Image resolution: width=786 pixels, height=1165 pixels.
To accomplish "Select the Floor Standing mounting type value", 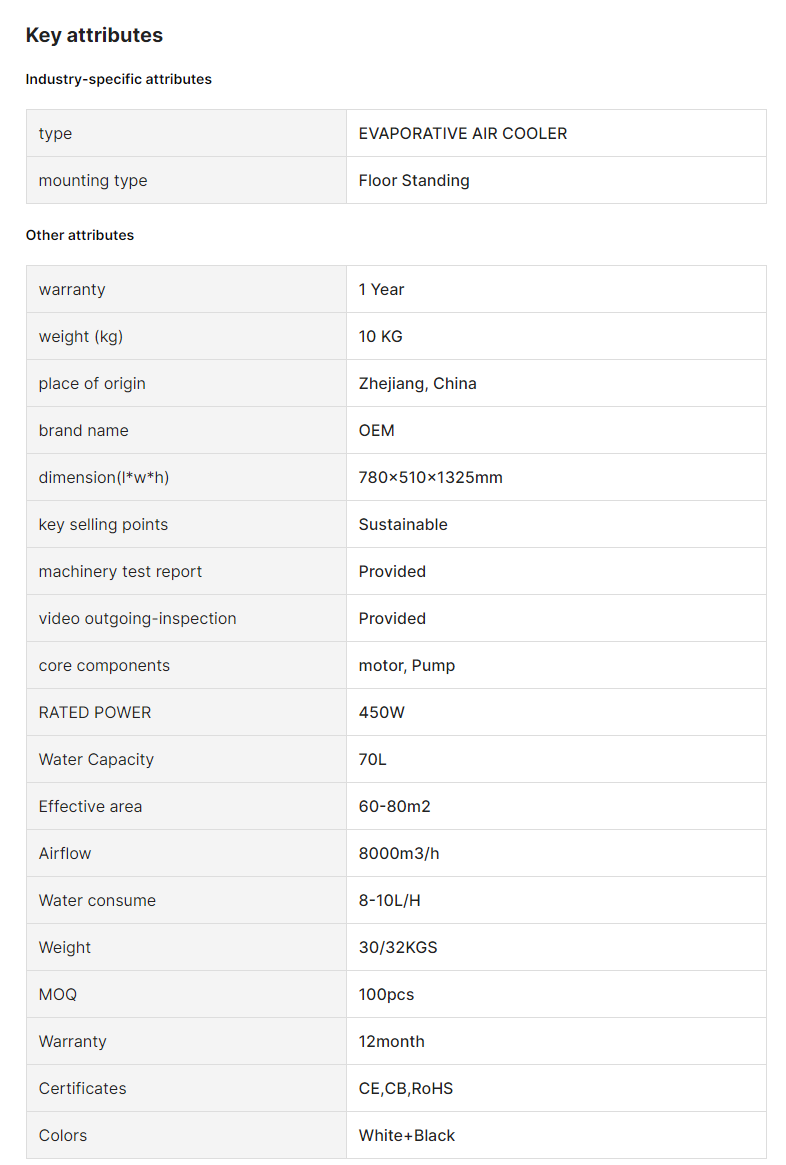I will click(x=414, y=181).
